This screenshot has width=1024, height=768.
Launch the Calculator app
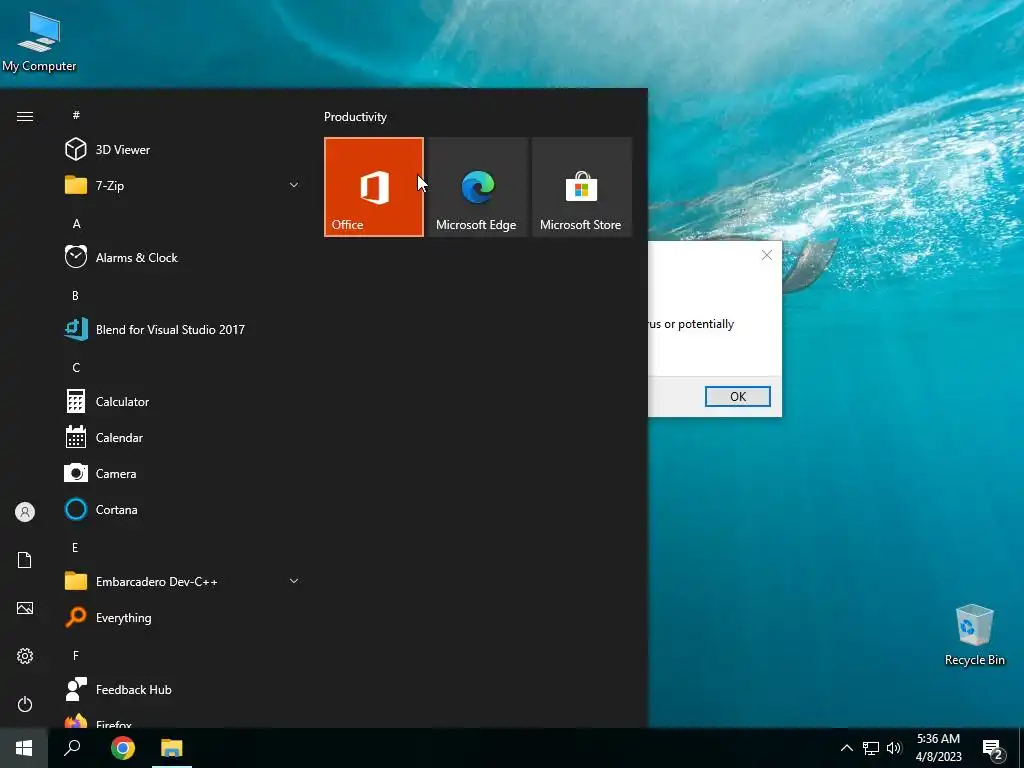pos(183,402)
